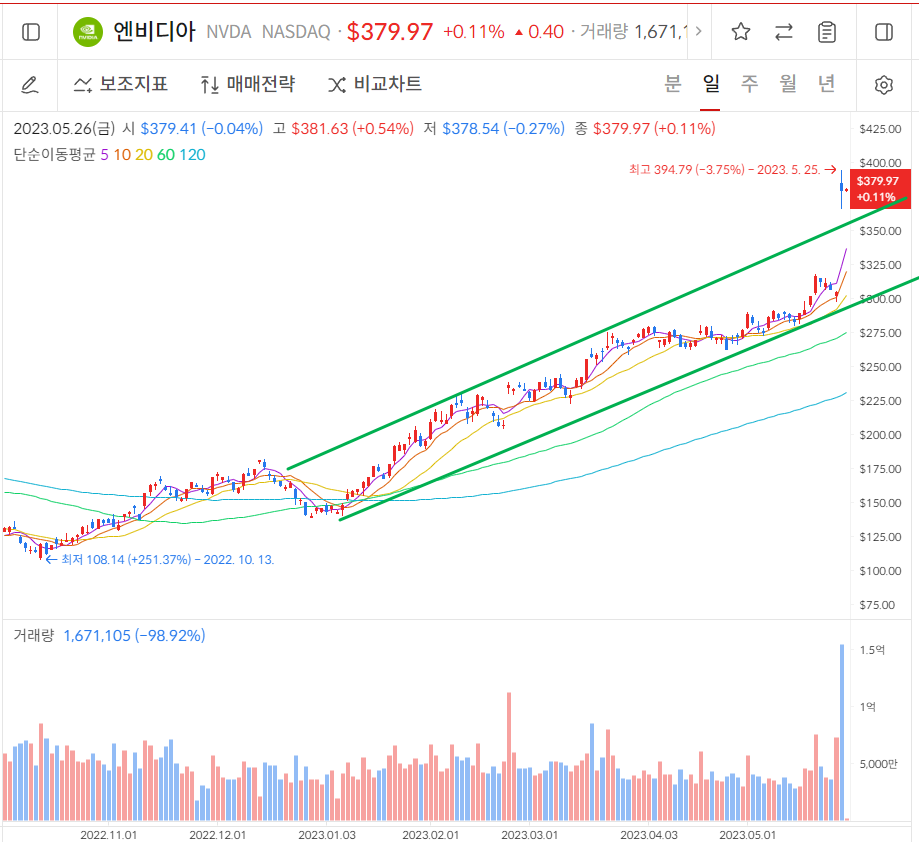Toggle the right sidebar panel icon
The image size is (919, 842).
(884, 32)
